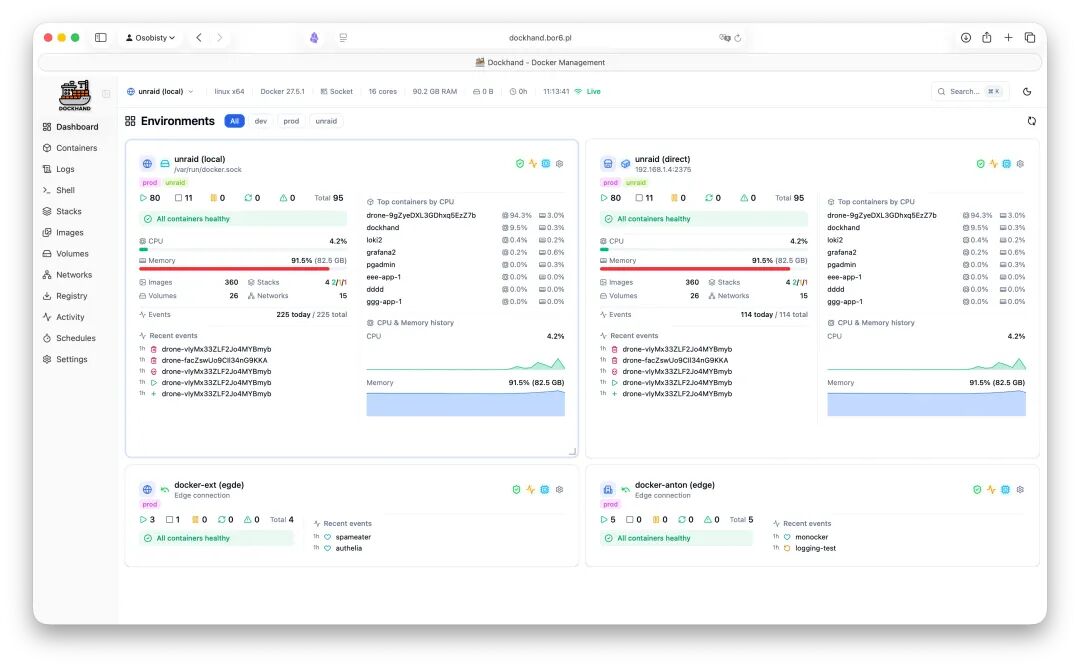The image size is (1080, 668).
Task: Toggle dark mode moon icon
Action: (1027, 92)
